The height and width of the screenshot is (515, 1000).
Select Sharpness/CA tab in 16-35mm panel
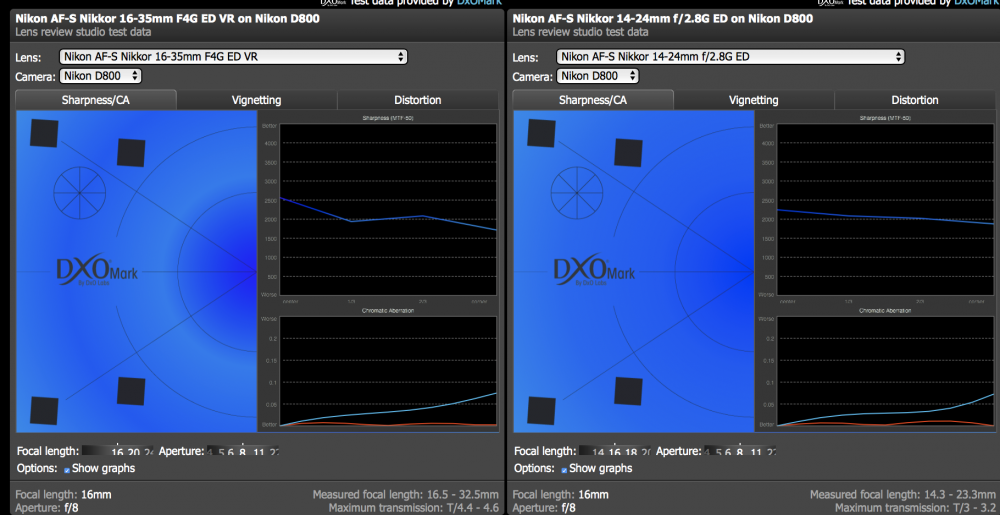96,100
